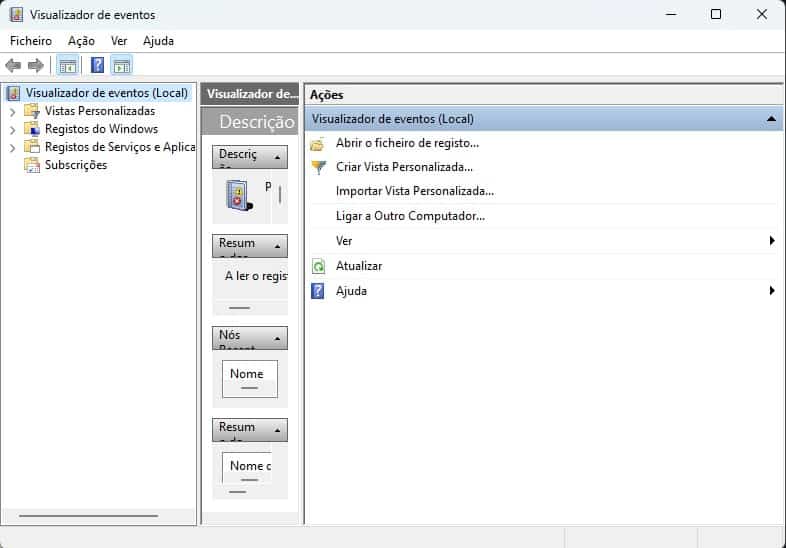Click the large Descrição title
The image size is (786, 548).
(257, 122)
